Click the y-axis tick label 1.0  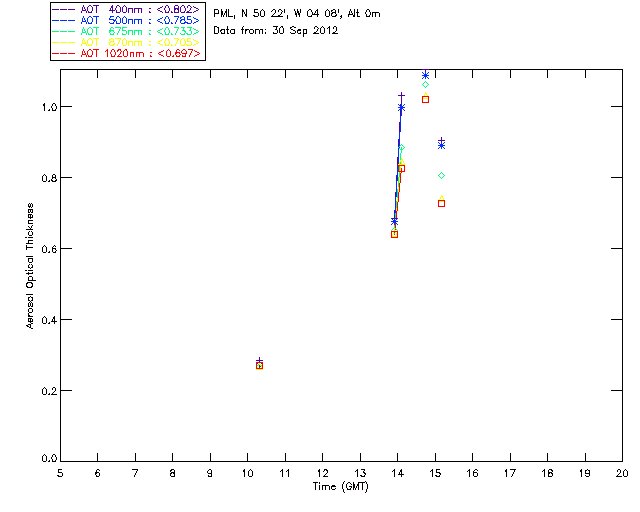click(49, 107)
